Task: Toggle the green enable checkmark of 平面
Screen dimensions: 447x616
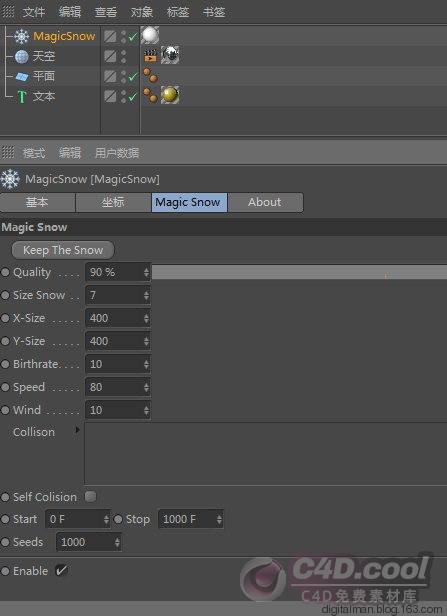Action: pyautogui.click(x=133, y=77)
